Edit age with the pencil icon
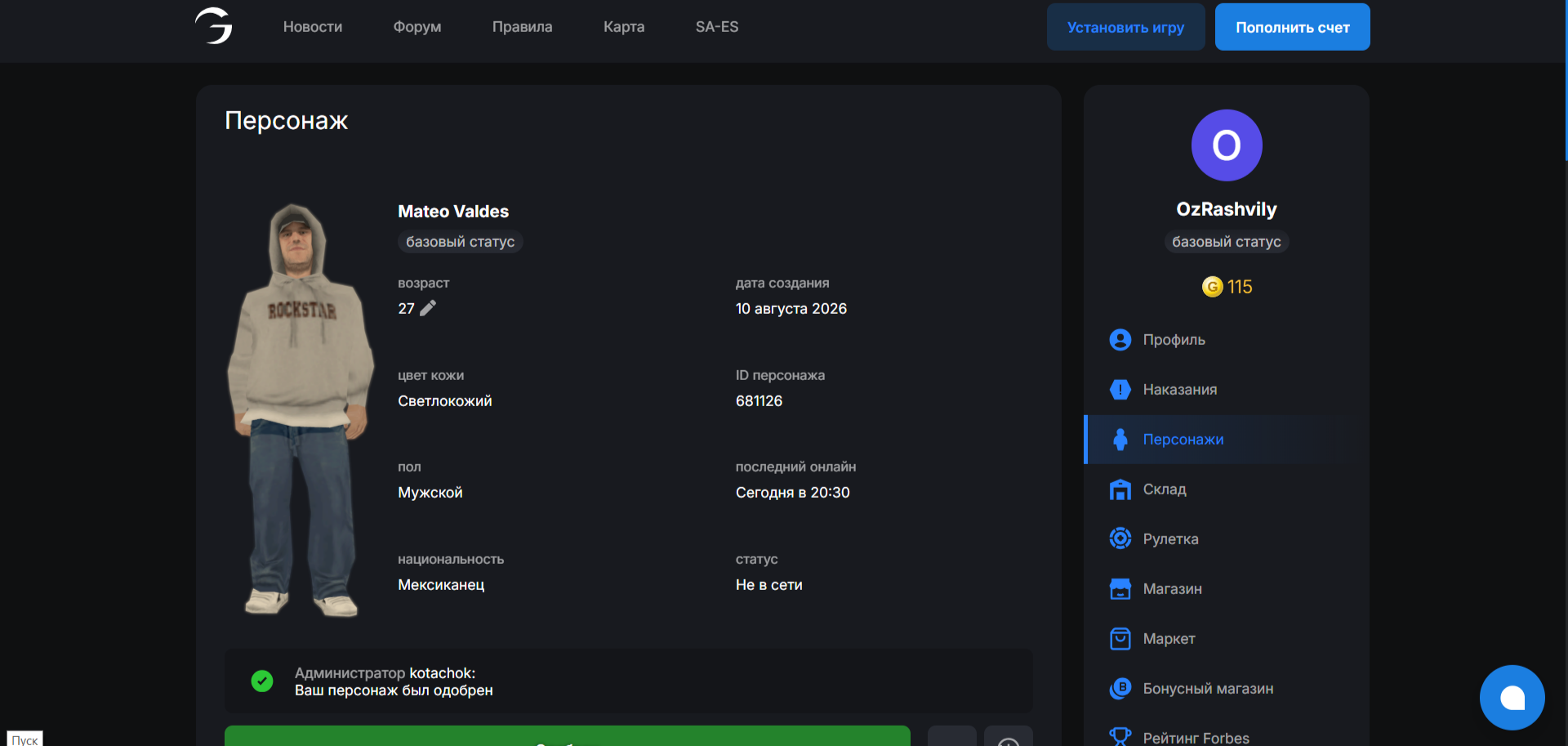1568x746 pixels. tap(428, 308)
